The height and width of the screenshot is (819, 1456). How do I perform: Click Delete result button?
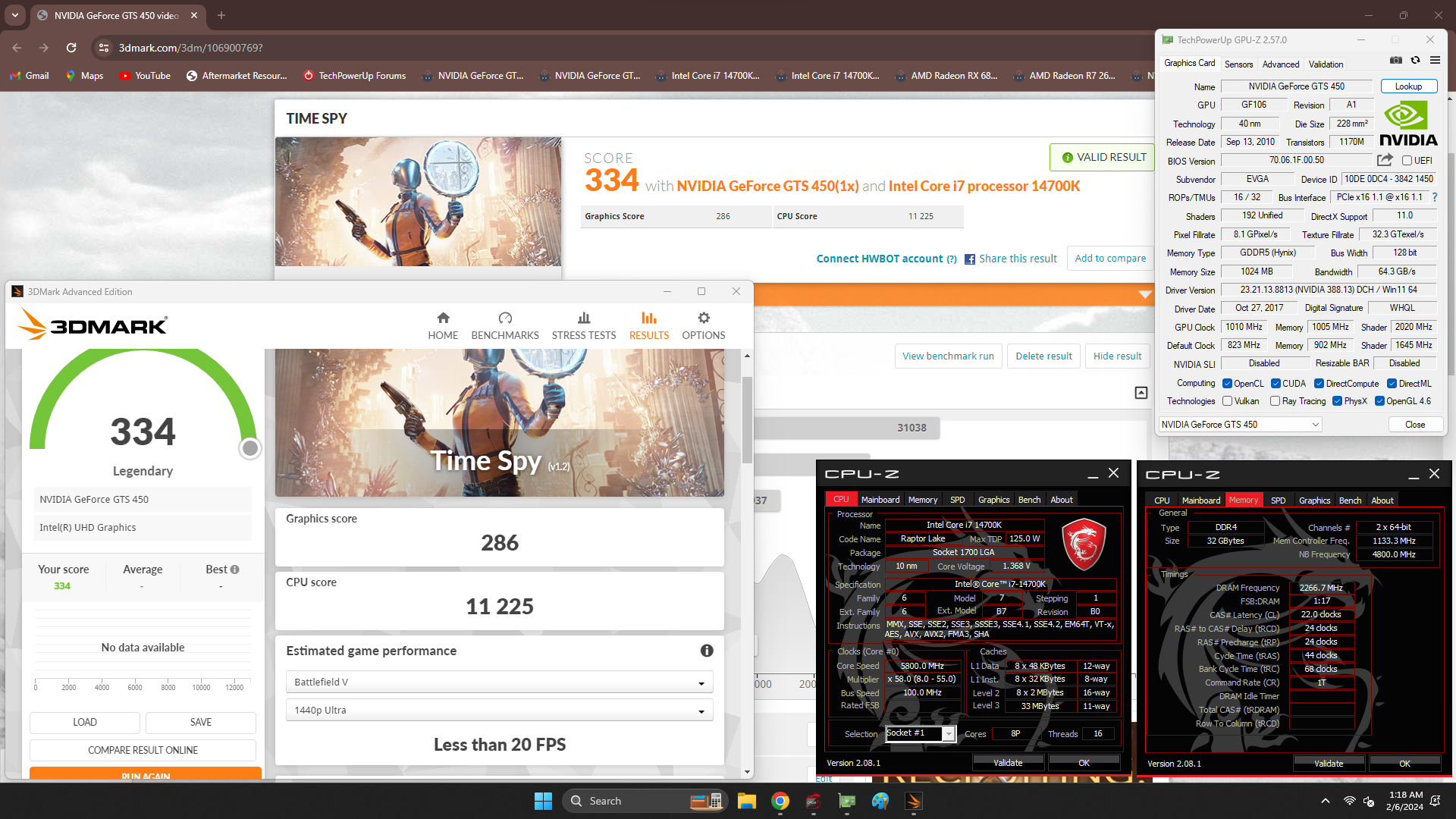click(x=1043, y=356)
